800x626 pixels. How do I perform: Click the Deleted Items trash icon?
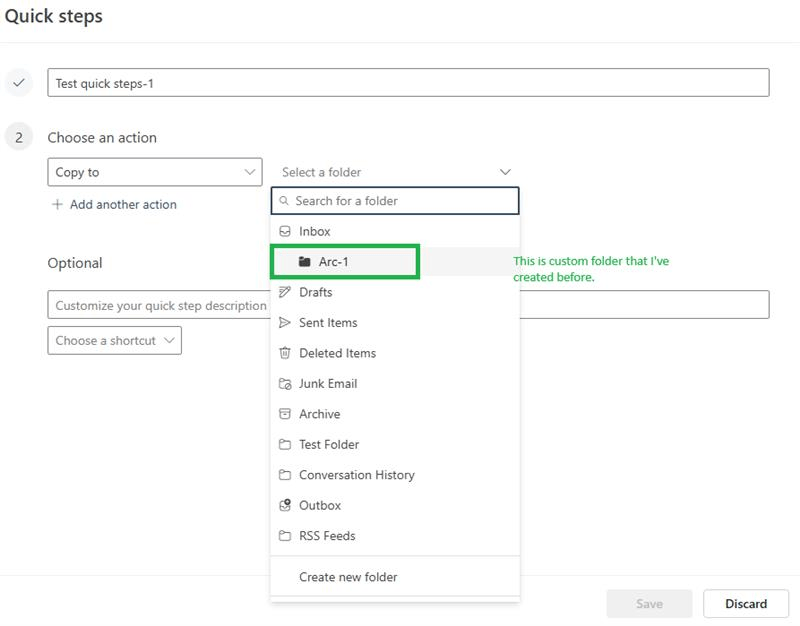point(285,353)
